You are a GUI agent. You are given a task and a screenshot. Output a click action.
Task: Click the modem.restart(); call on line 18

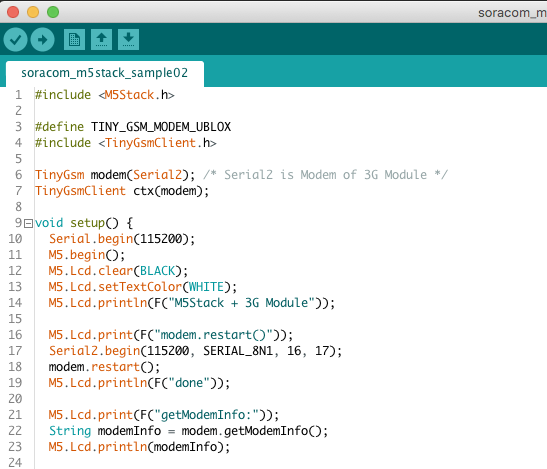pyautogui.click(x=104, y=367)
